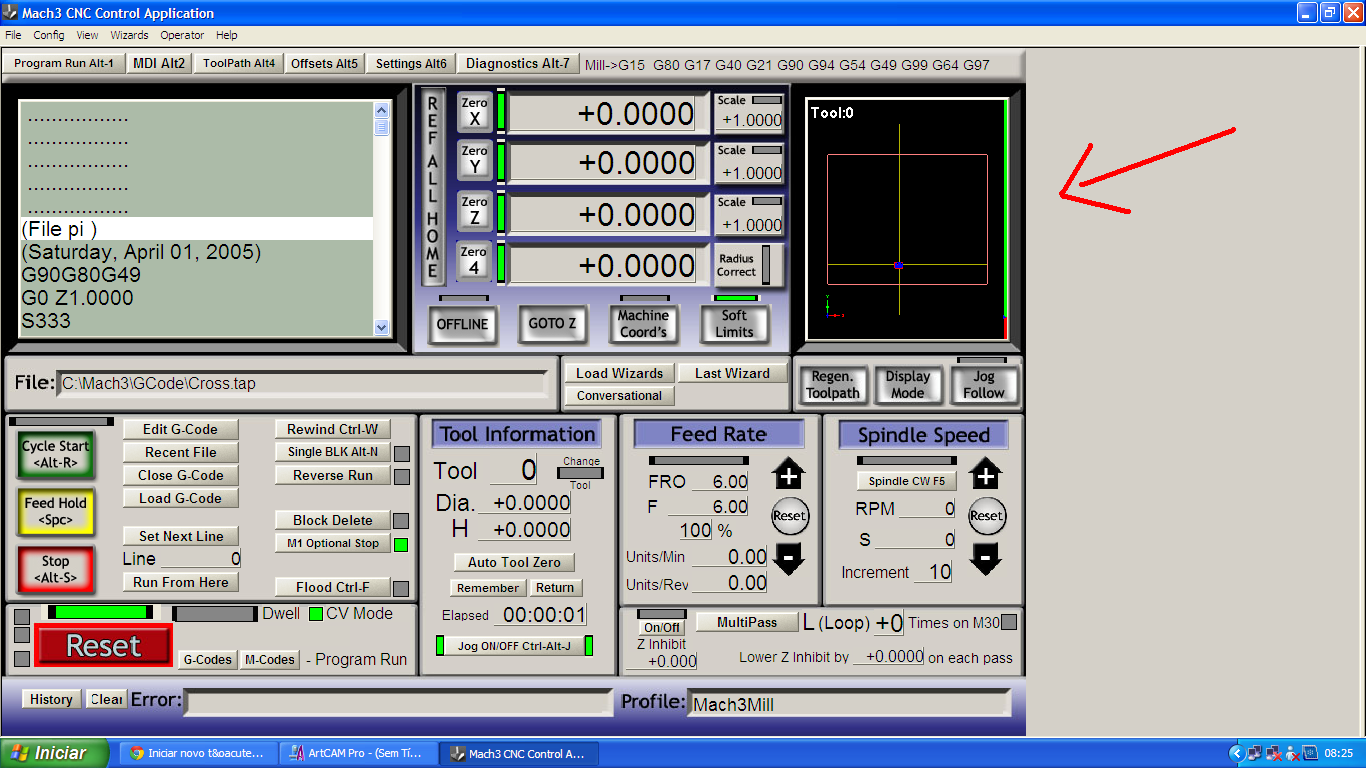Reset the spindle speed override
1366x768 pixels.
986,516
